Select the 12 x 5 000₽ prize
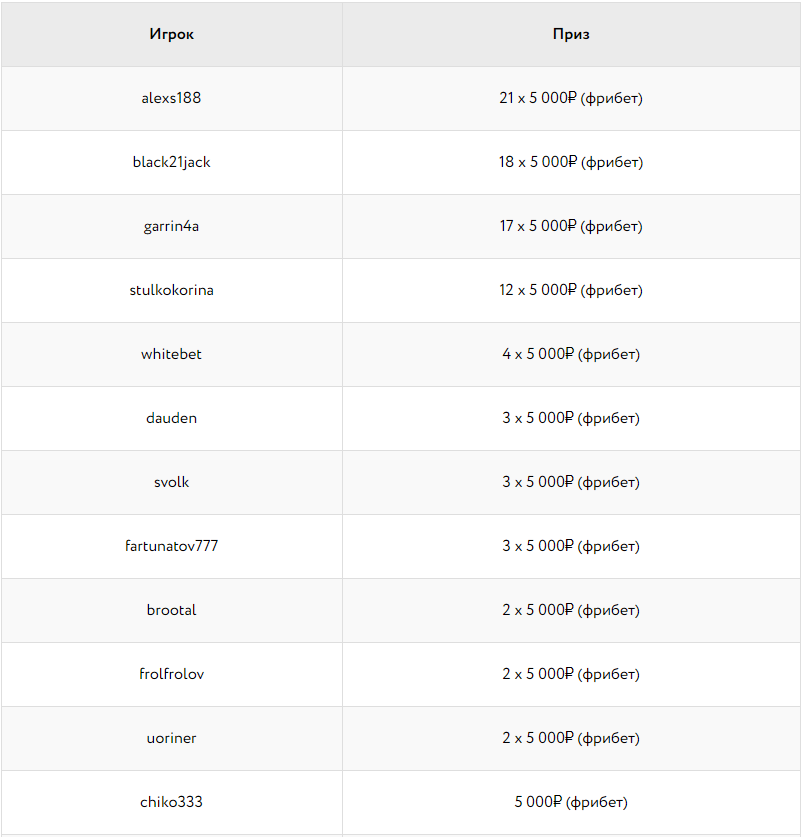 tap(571, 290)
